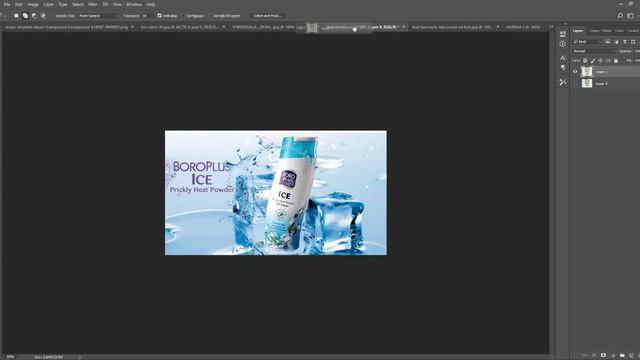Click the prevent artboard auto-nesting lock icon
Image resolution: width=640 pixels, height=360 pixels.
tap(608, 60)
